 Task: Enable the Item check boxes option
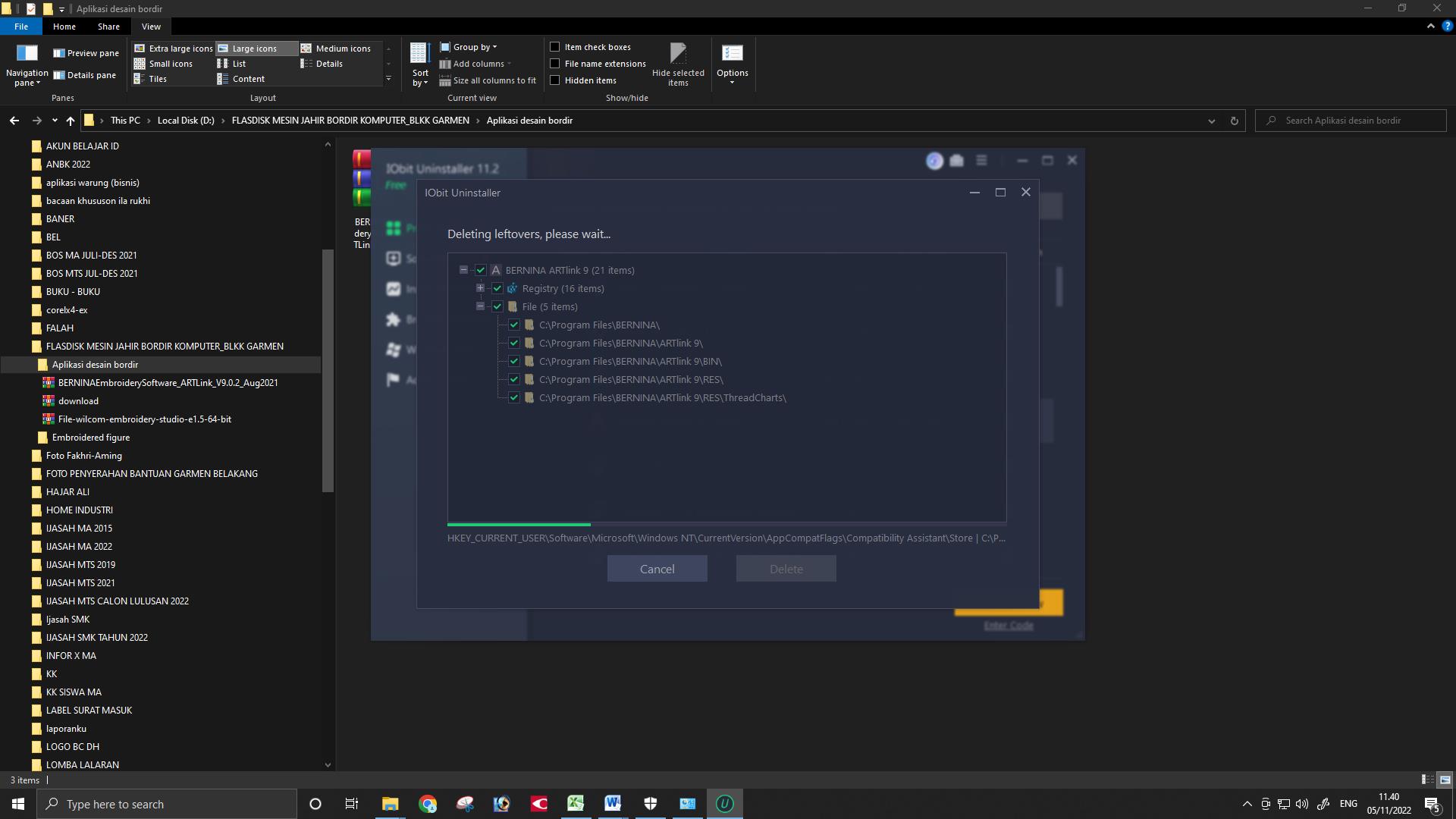(555, 47)
